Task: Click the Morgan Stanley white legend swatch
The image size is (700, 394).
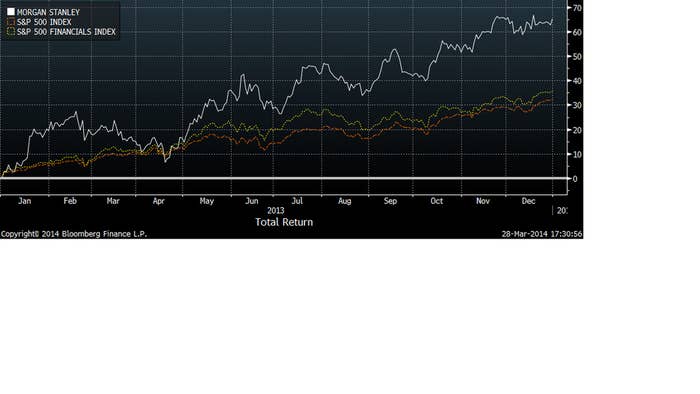Action: [x=11, y=12]
